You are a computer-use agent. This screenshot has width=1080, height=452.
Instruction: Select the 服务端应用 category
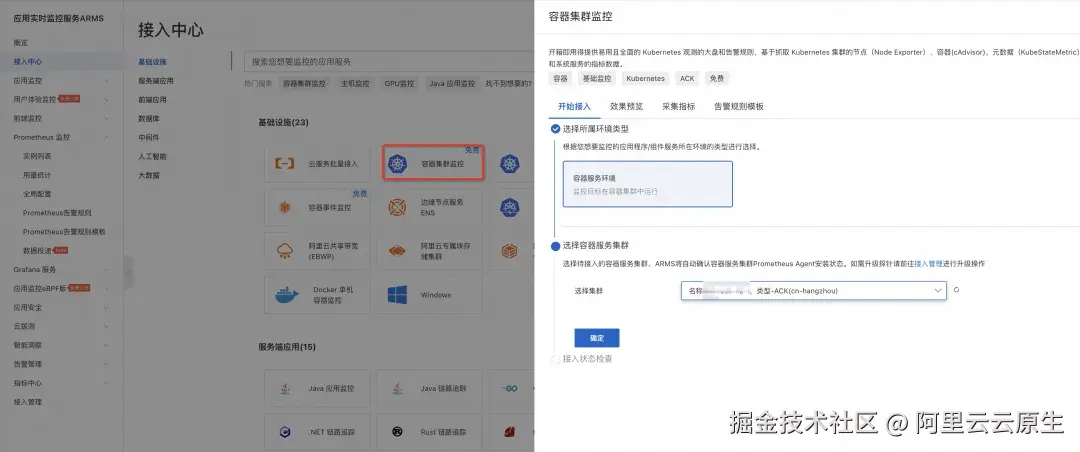(156, 81)
